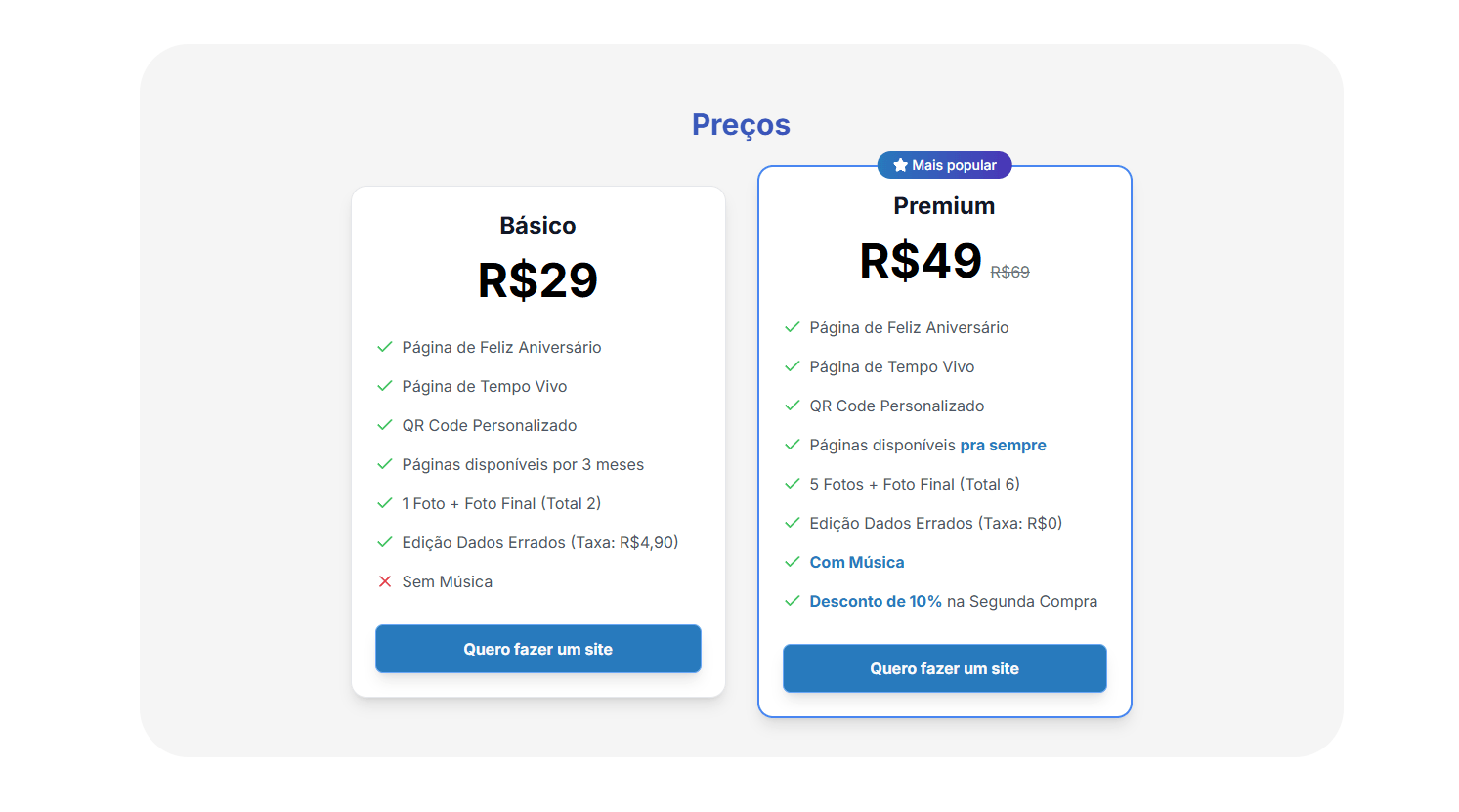Click the checkmark beside 5 Fotos + Foto Final
Image resolution: width=1459 pixels, height=812 pixels.
pos(792,483)
